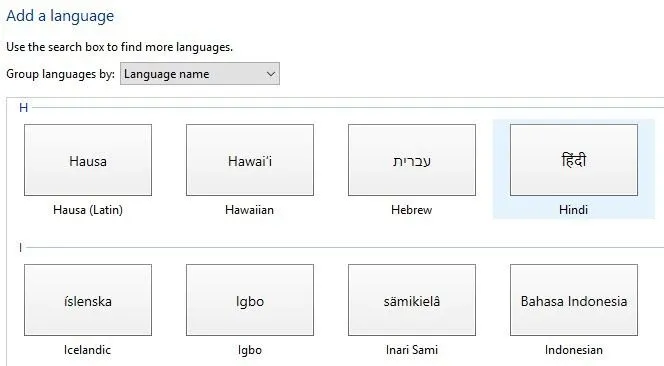This screenshot has width=664, height=366.
Task: Select the Igbo language tile
Action: 250,300
